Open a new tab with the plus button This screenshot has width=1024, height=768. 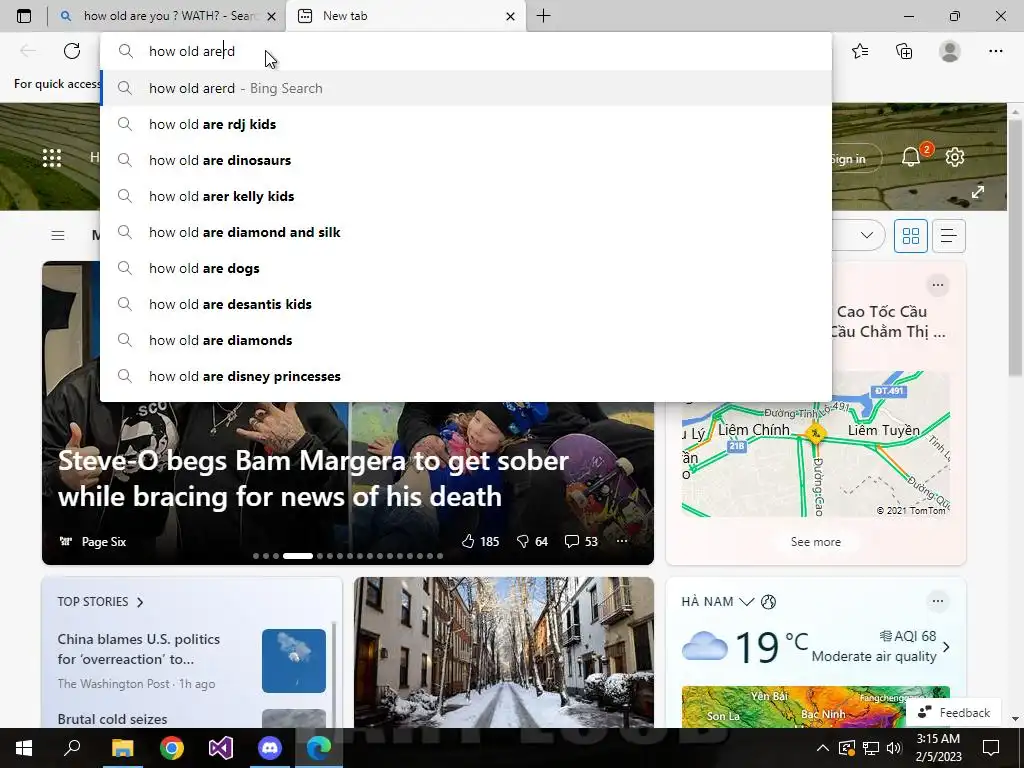click(543, 16)
